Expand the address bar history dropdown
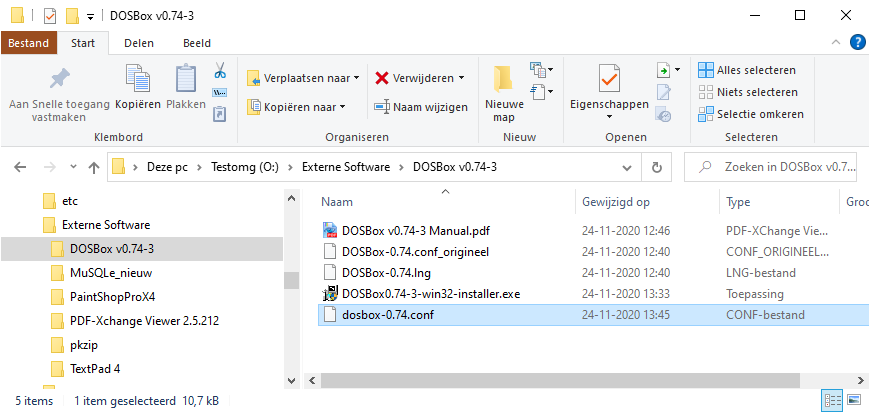The height and width of the screenshot is (413, 870). click(x=627, y=167)
